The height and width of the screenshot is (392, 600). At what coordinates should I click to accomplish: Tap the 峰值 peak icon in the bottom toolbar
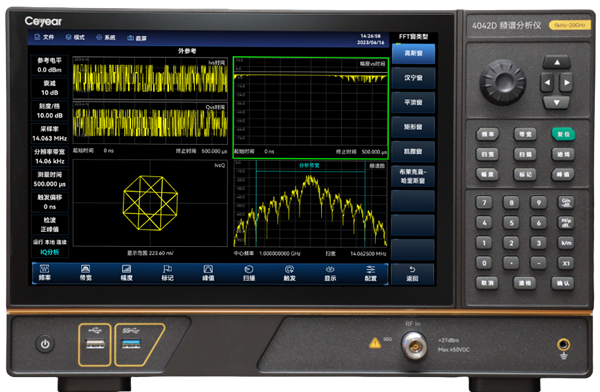[x=208, y=269]
